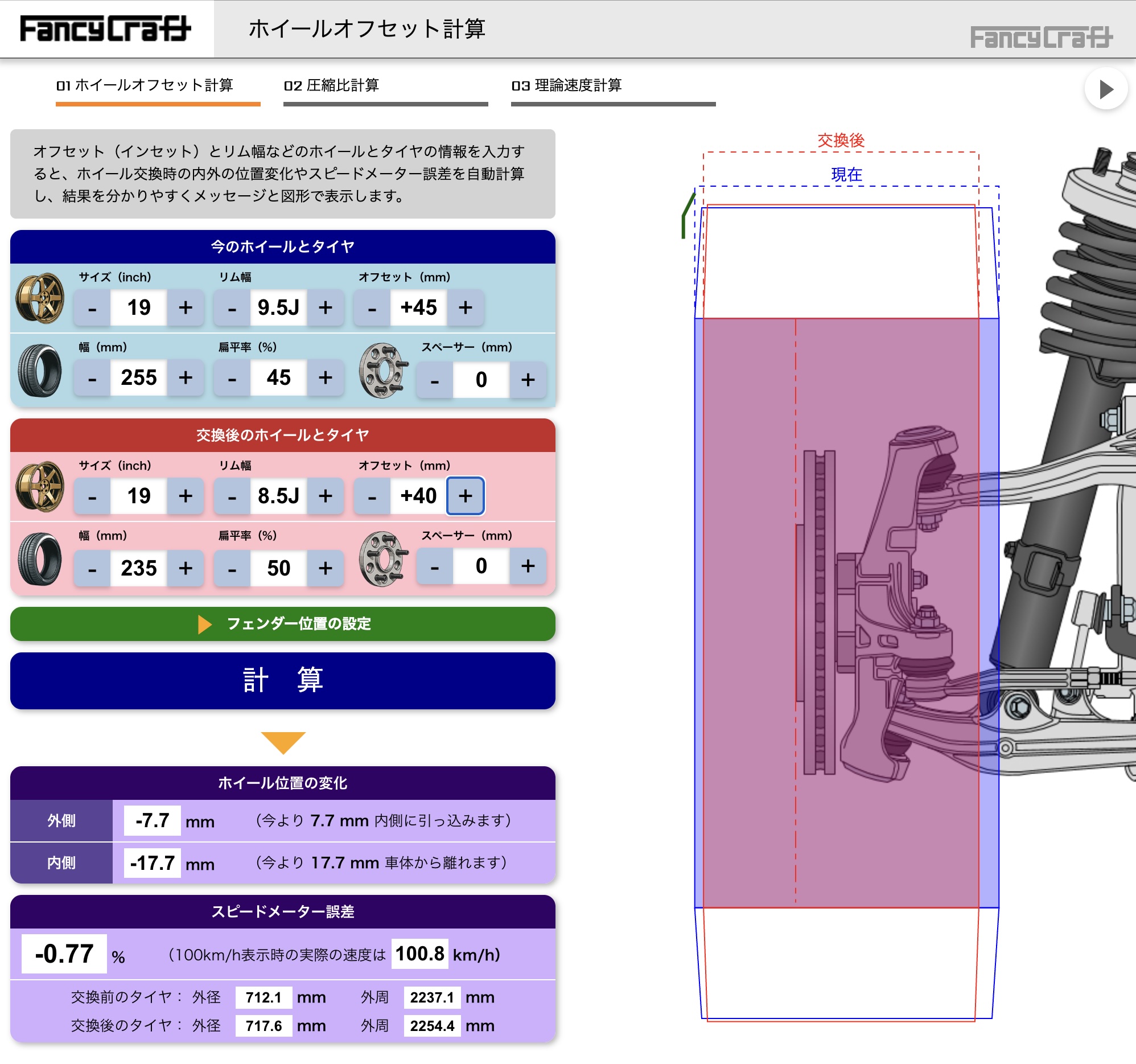Decrease replacement offset from +40
Screen dimensions: 1136x1064
point(372,496)
